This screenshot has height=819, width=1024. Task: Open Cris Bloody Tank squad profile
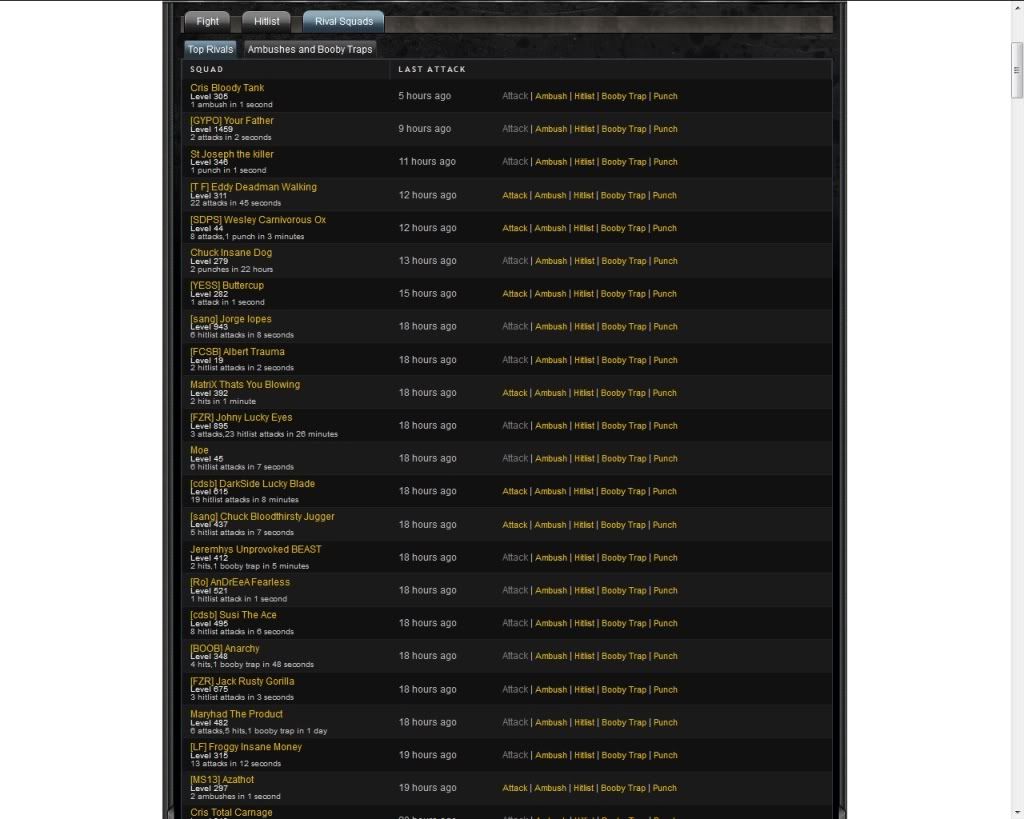[227, 88]
